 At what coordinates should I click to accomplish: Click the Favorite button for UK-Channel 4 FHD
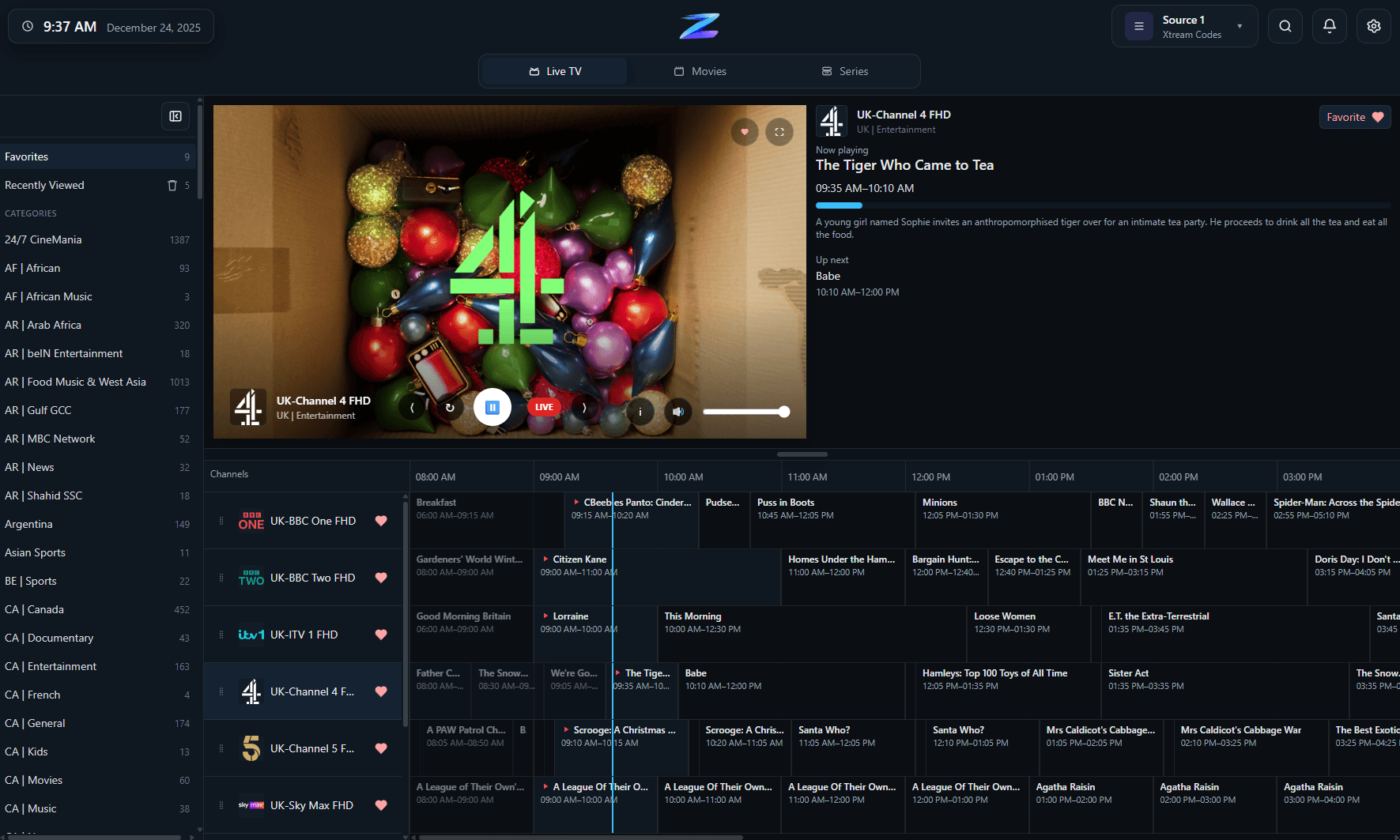click(1354, 116)
